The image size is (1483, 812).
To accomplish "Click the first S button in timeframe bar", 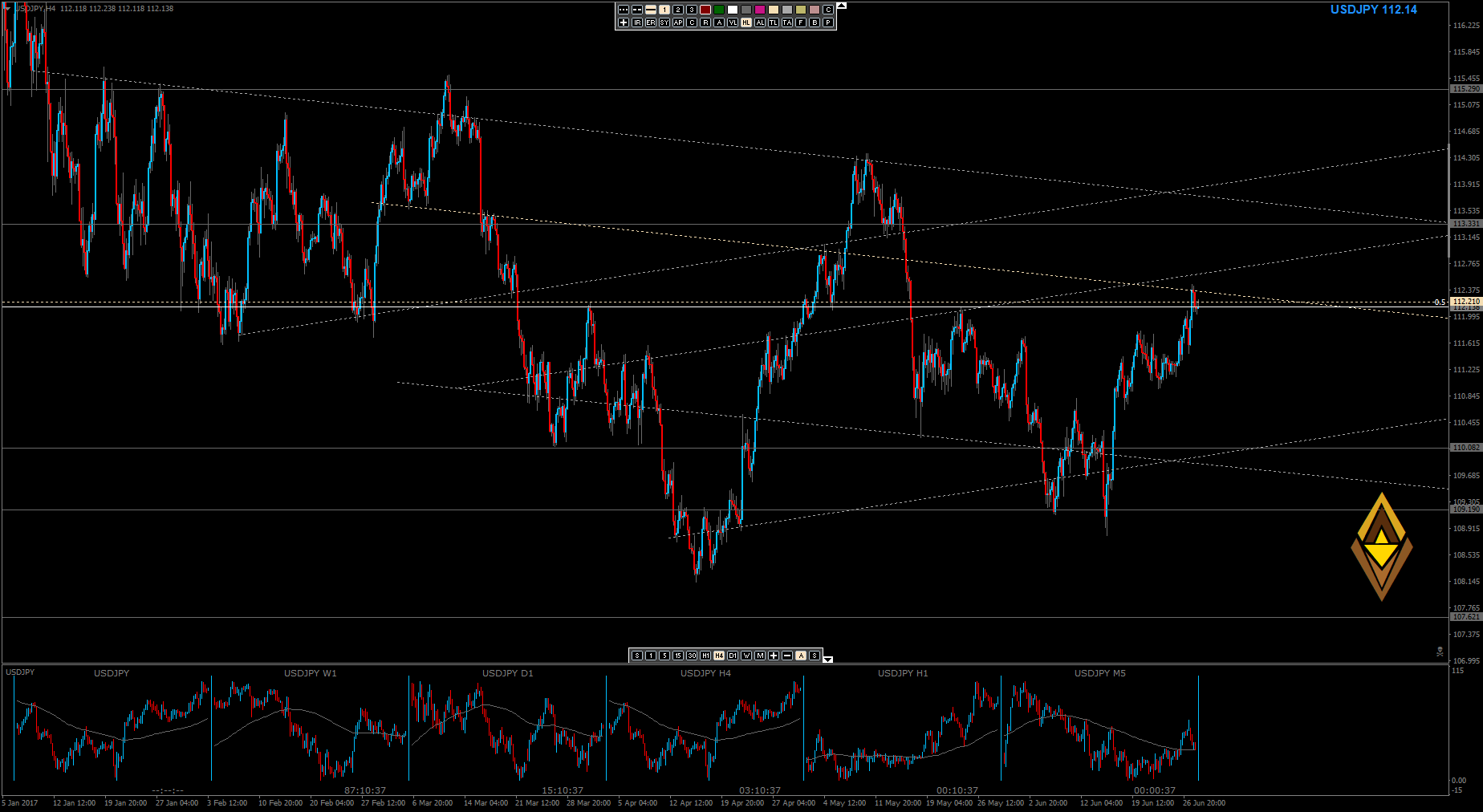I will [x=637, y=656].
